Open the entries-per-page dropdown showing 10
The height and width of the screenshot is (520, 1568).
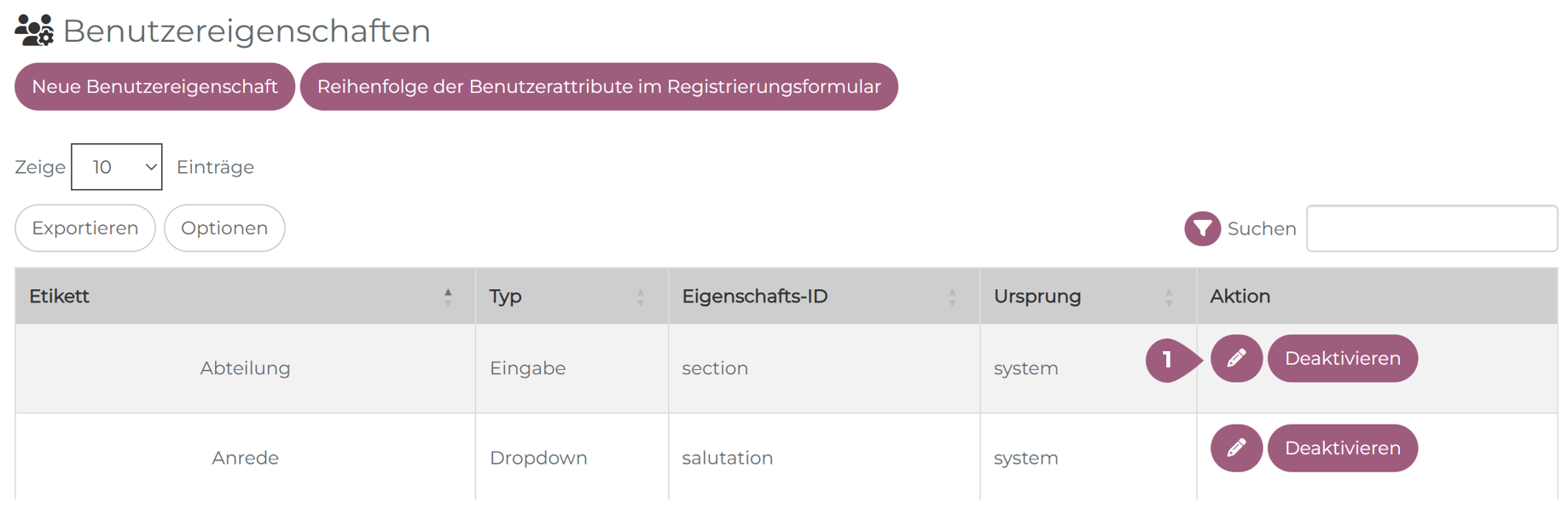click(117, 167)
